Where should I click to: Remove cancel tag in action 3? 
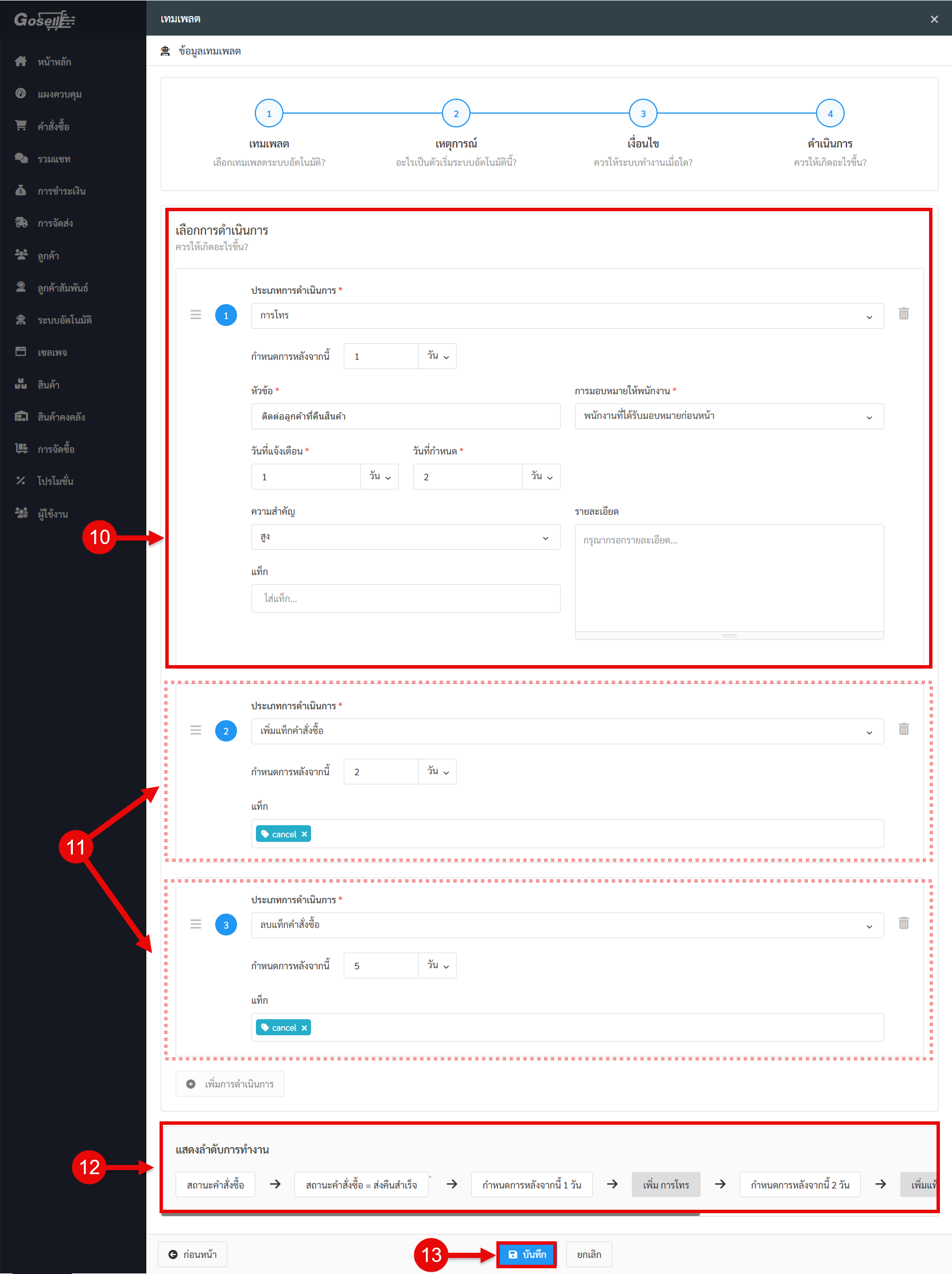[x=304, y=1028]
